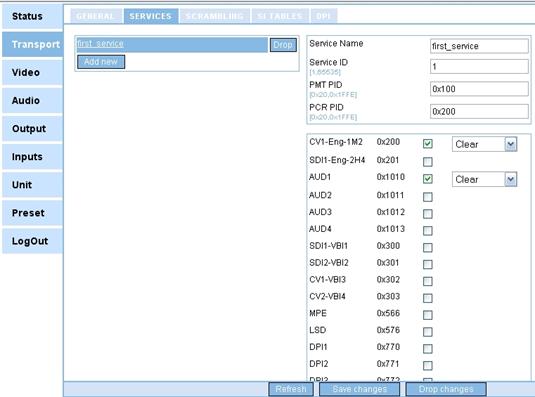Switch to the Scrambling tab
The height and width of the screenshot is (397, 535).
(x=215, y=16)
